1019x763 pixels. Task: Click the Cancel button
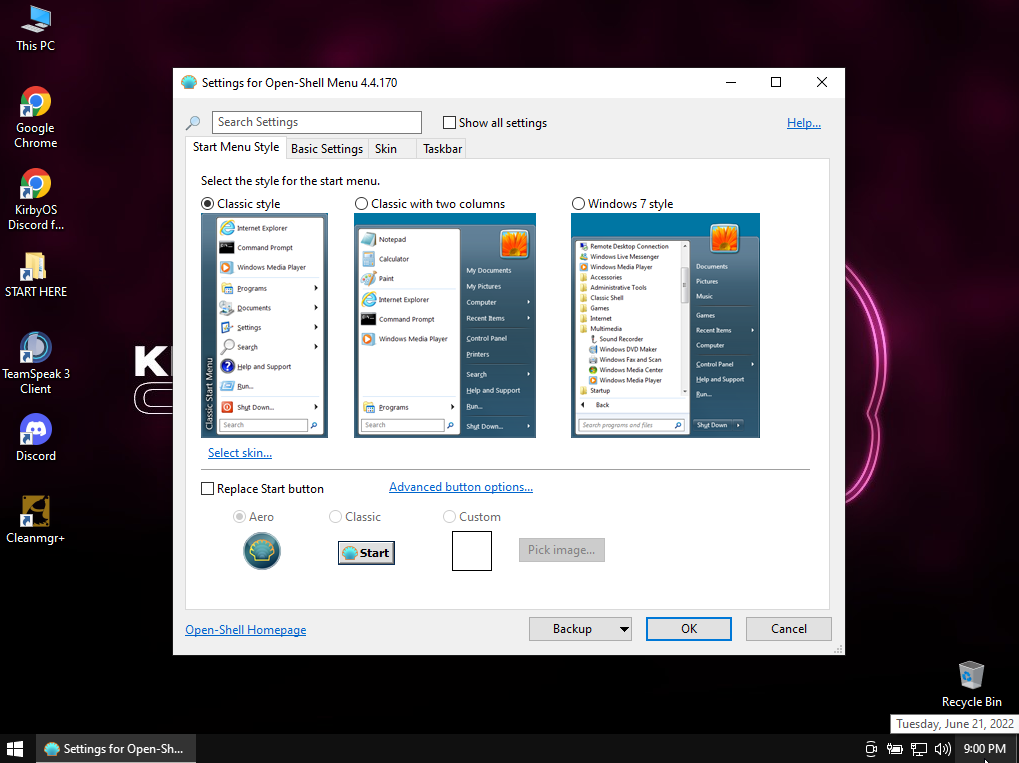789,628
